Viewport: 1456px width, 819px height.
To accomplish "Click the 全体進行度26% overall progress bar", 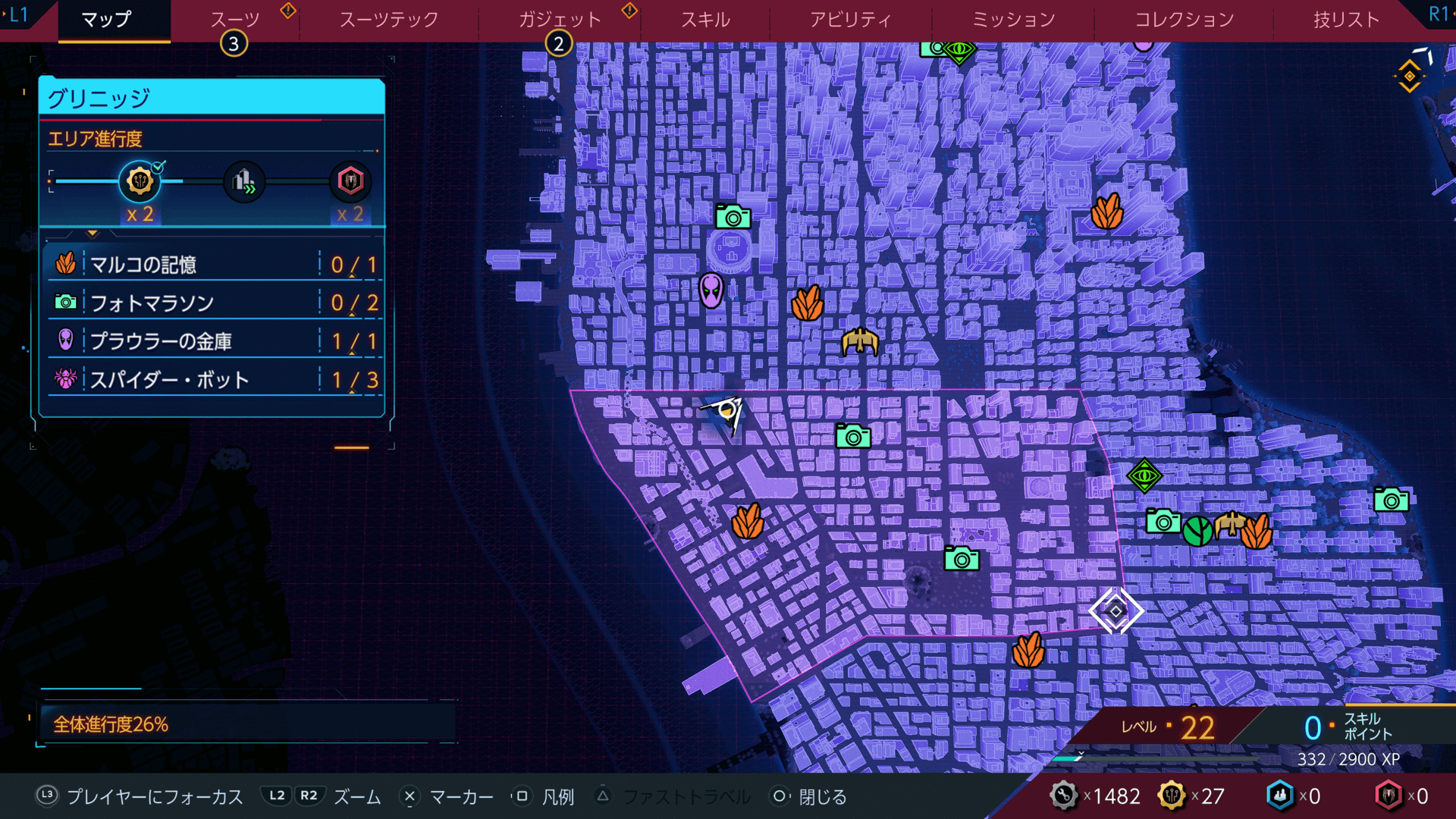I will [246, 724].
